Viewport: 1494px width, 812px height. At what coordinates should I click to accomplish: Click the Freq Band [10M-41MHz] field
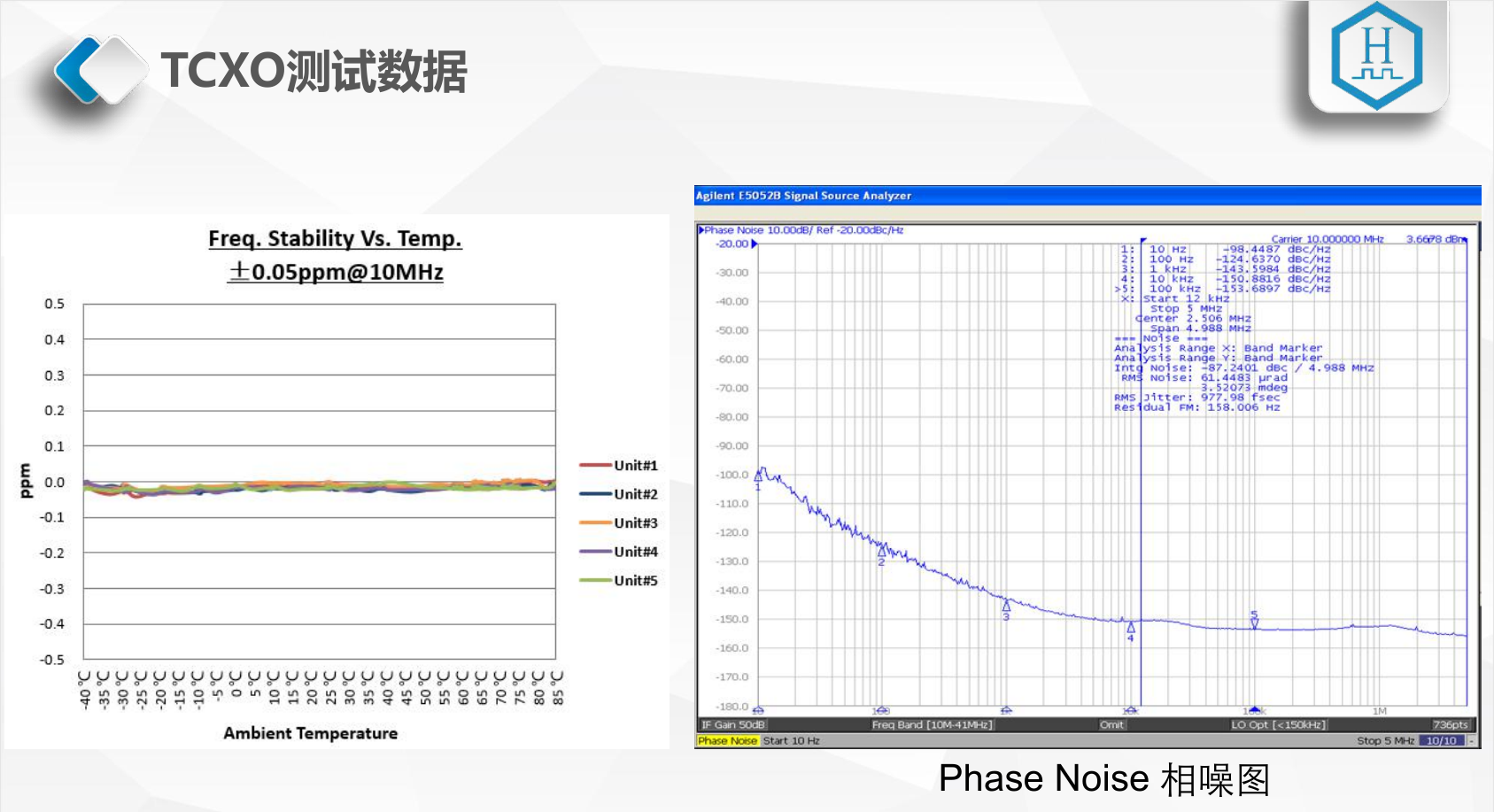tap(932, 725)
